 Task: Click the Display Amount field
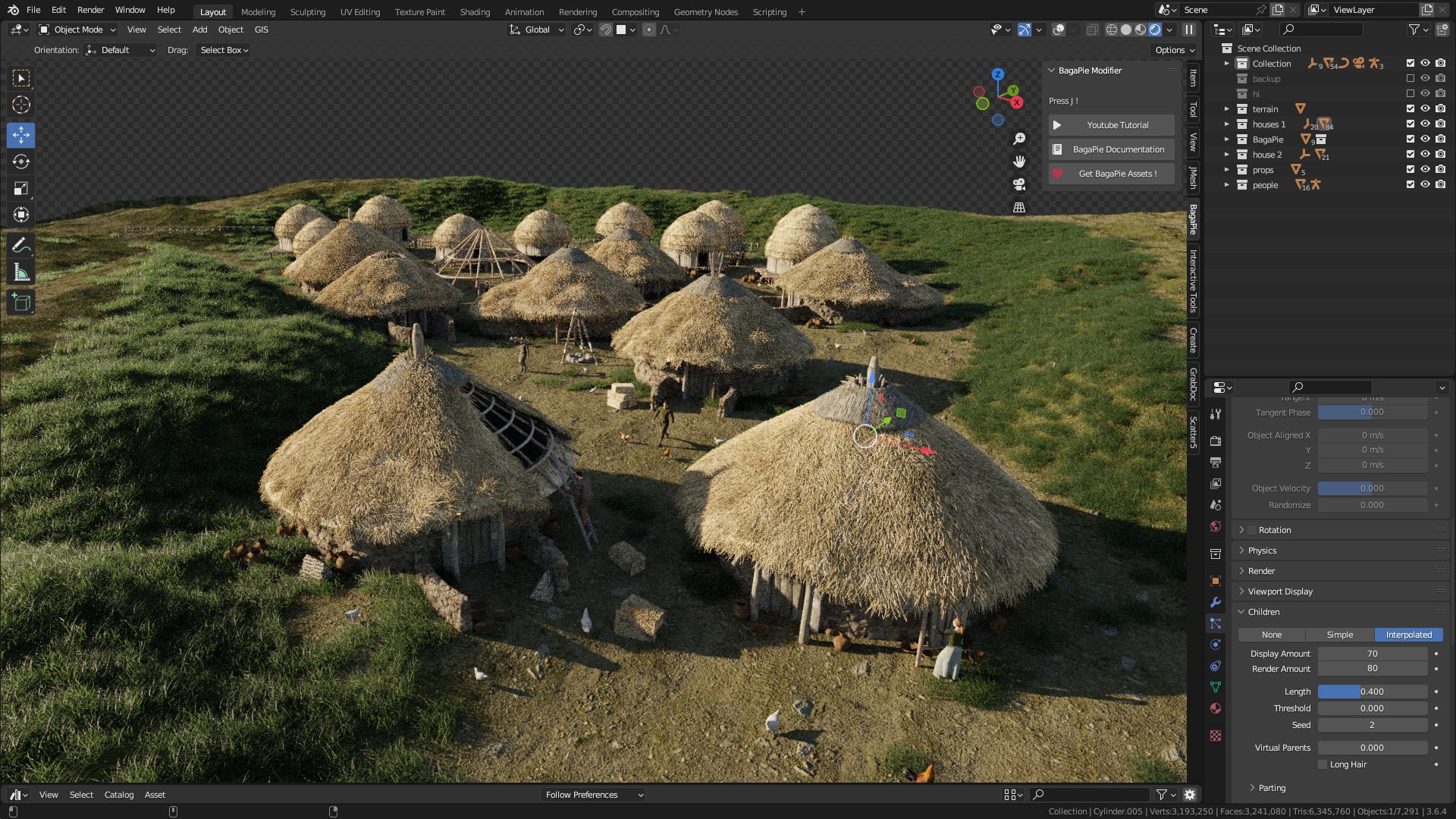1373,654
